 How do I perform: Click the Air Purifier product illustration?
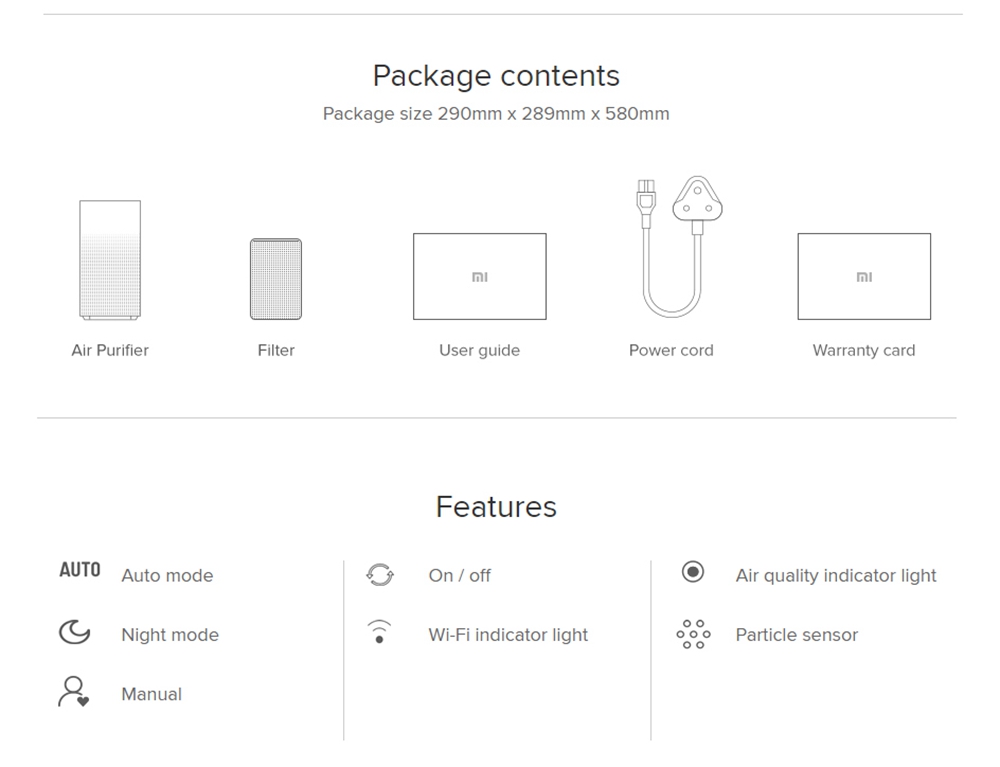[x=110, y=260]
